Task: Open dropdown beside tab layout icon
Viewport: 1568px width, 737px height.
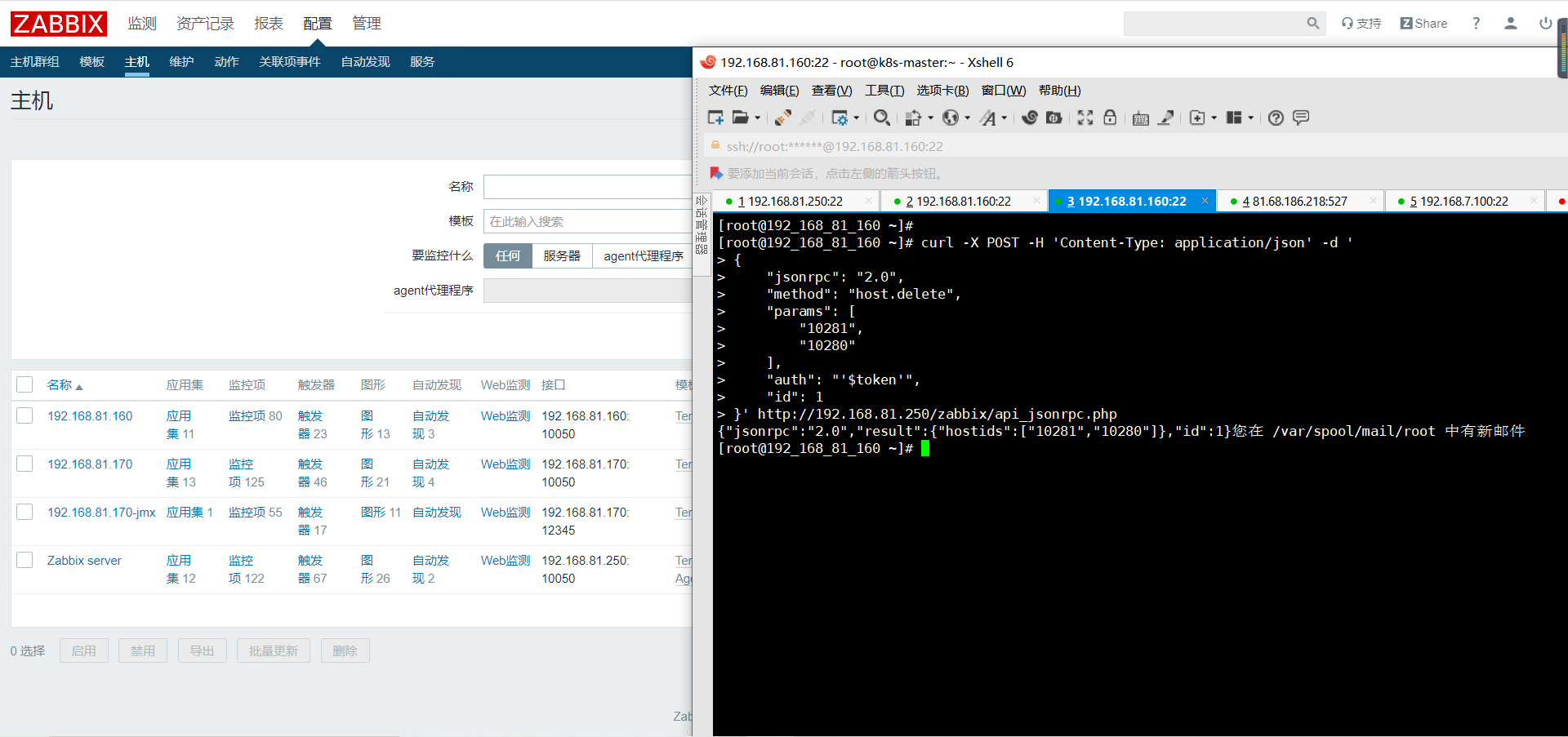Action: click(1250, 118)
